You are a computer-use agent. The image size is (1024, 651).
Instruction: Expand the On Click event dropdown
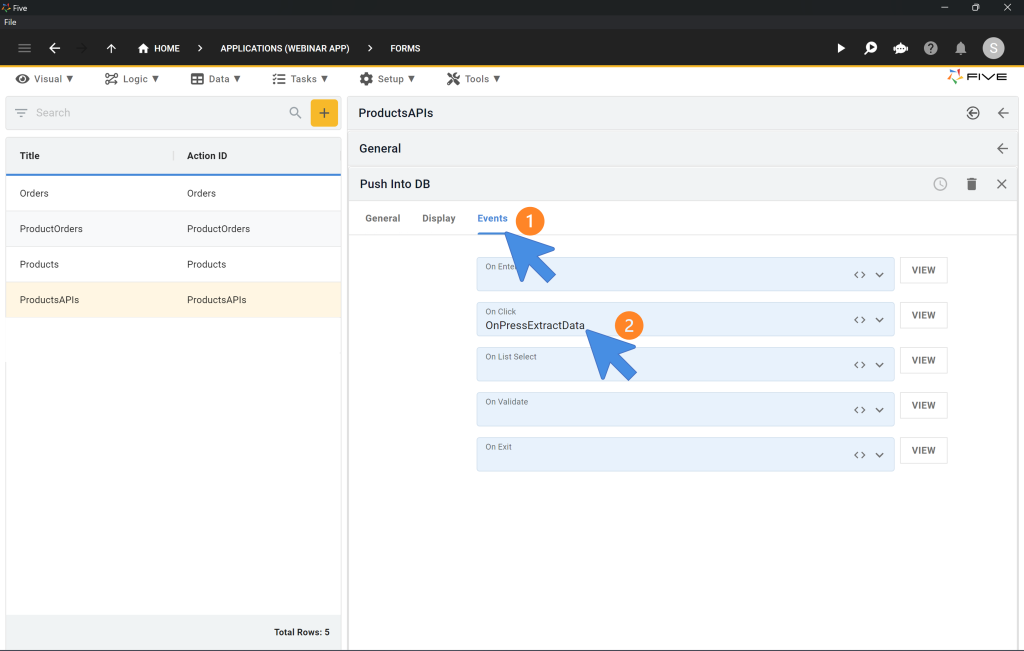coord(880,320)
